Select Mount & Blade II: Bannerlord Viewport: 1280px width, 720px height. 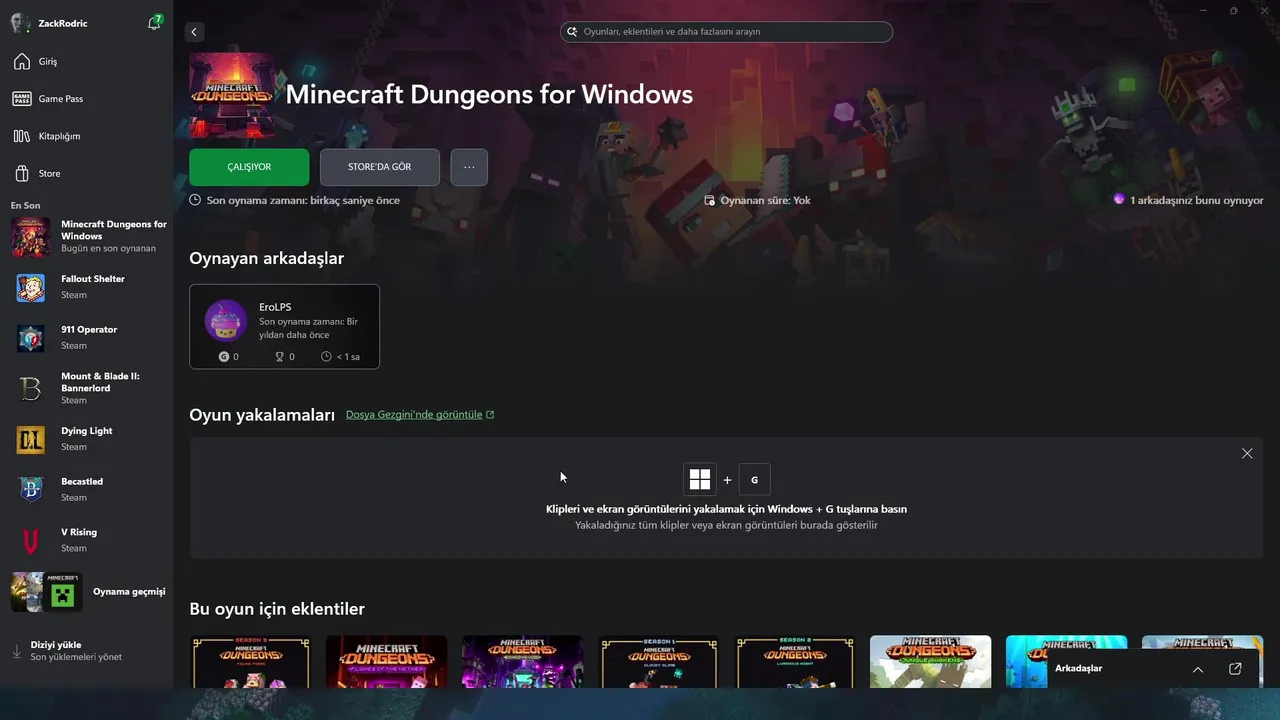(86, 388)
